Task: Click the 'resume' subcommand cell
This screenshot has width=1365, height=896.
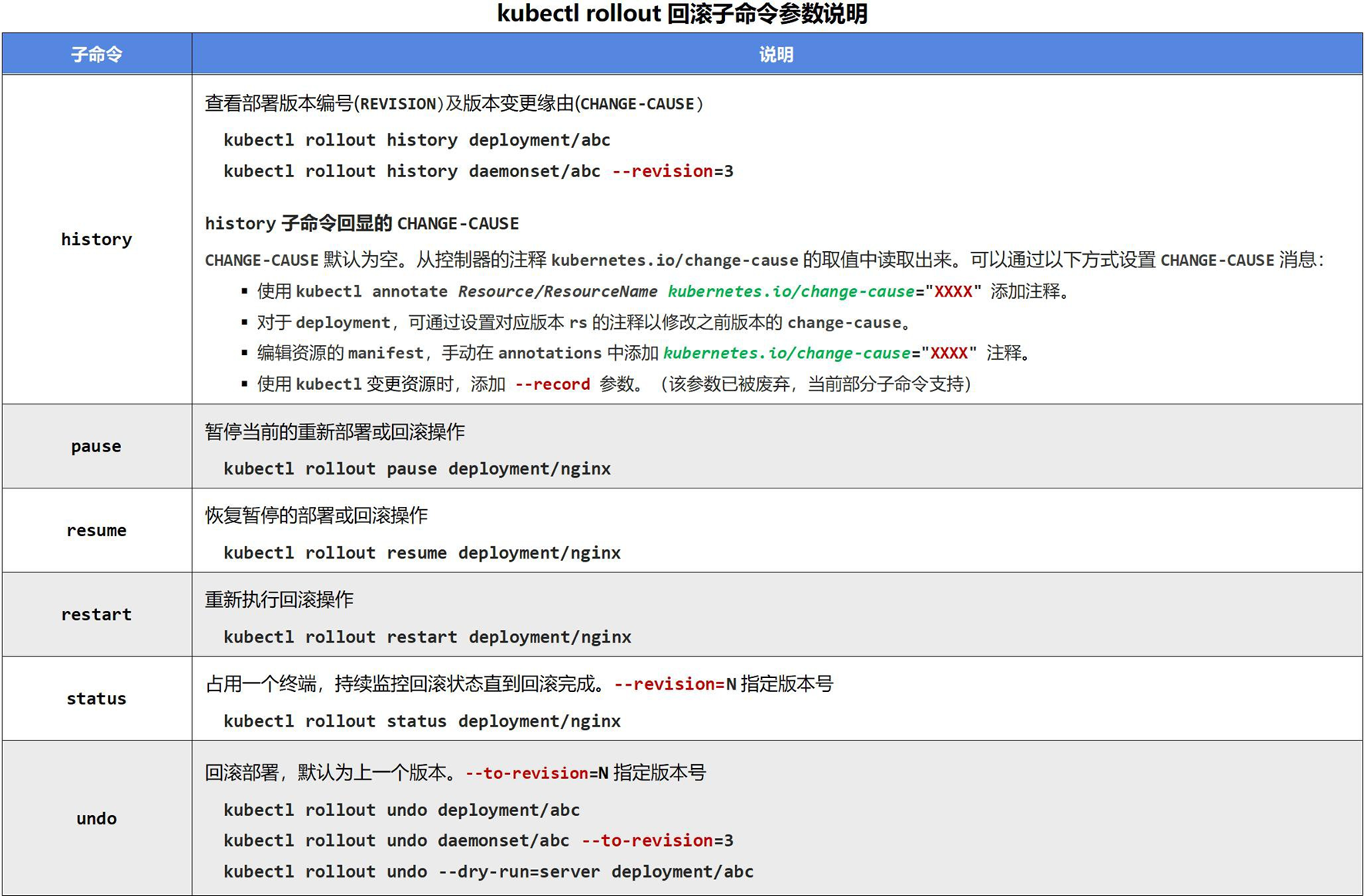Action: (97, 530)
